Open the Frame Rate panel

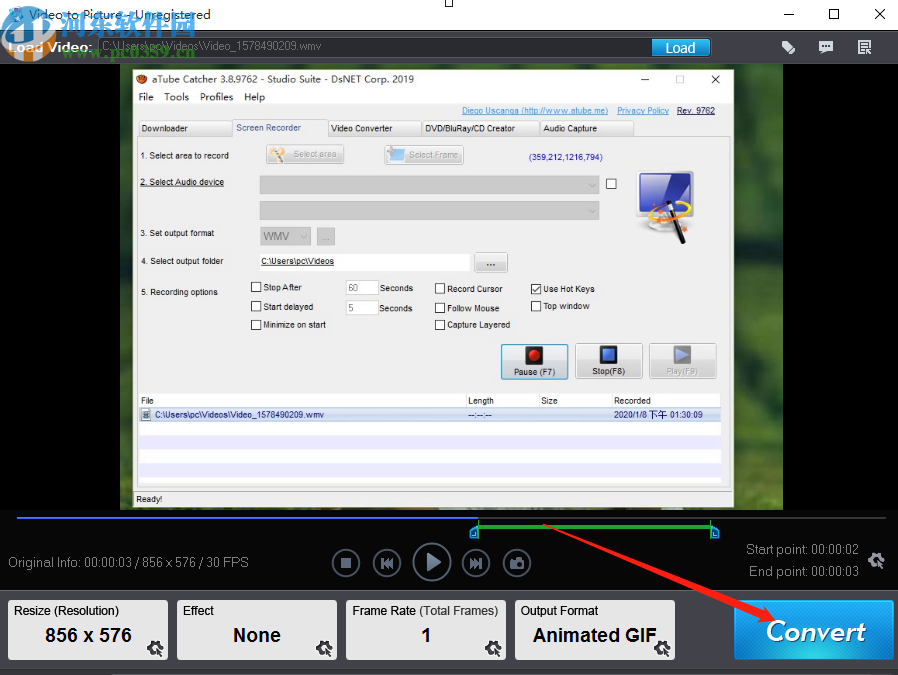[426, 630]
